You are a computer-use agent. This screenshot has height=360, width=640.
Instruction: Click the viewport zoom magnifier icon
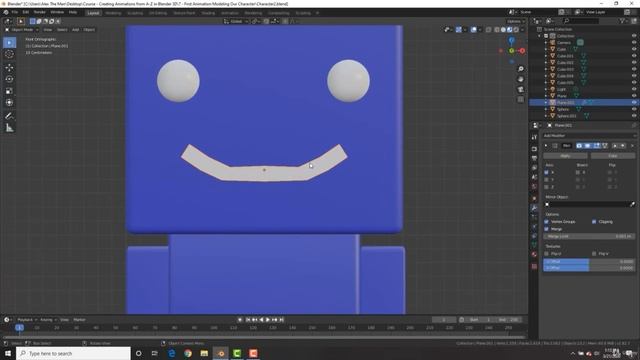click(x=520, y=69)
